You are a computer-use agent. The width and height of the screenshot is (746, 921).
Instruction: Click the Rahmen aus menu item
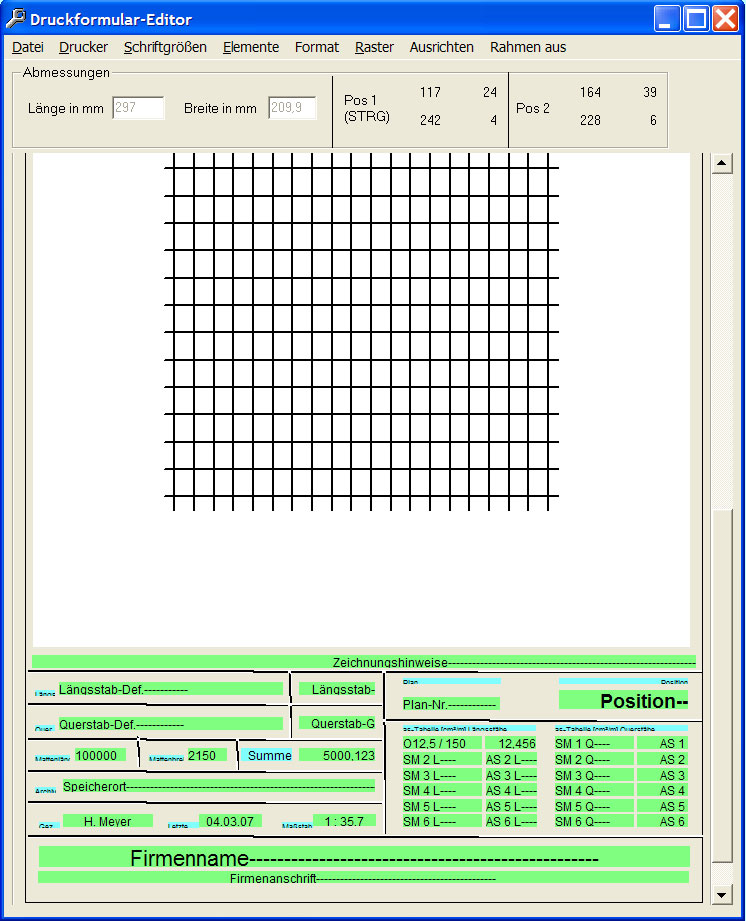coord(528,47)
